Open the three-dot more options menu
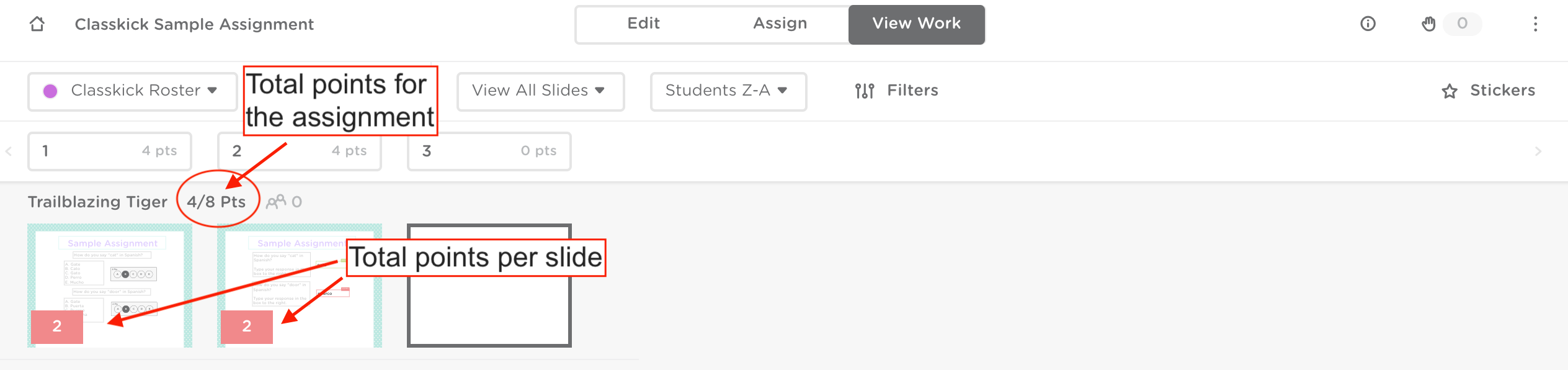Viewport: 1568px width, 370px height. [1535, 24]
